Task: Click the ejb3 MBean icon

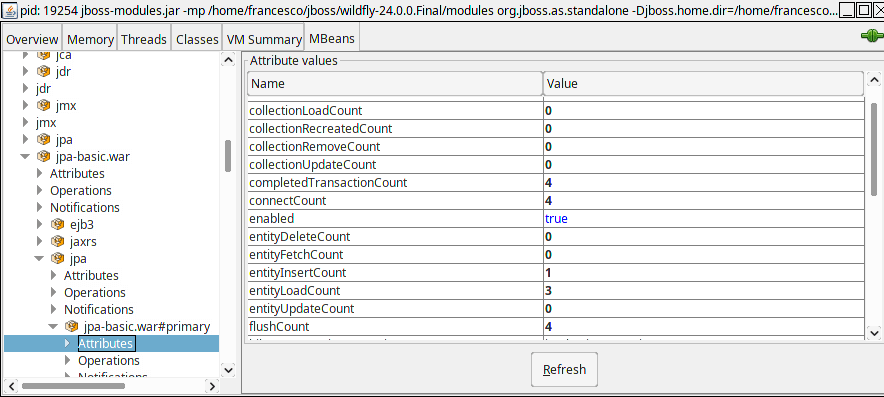Action: pyautogui.click(x=58, y=224)
